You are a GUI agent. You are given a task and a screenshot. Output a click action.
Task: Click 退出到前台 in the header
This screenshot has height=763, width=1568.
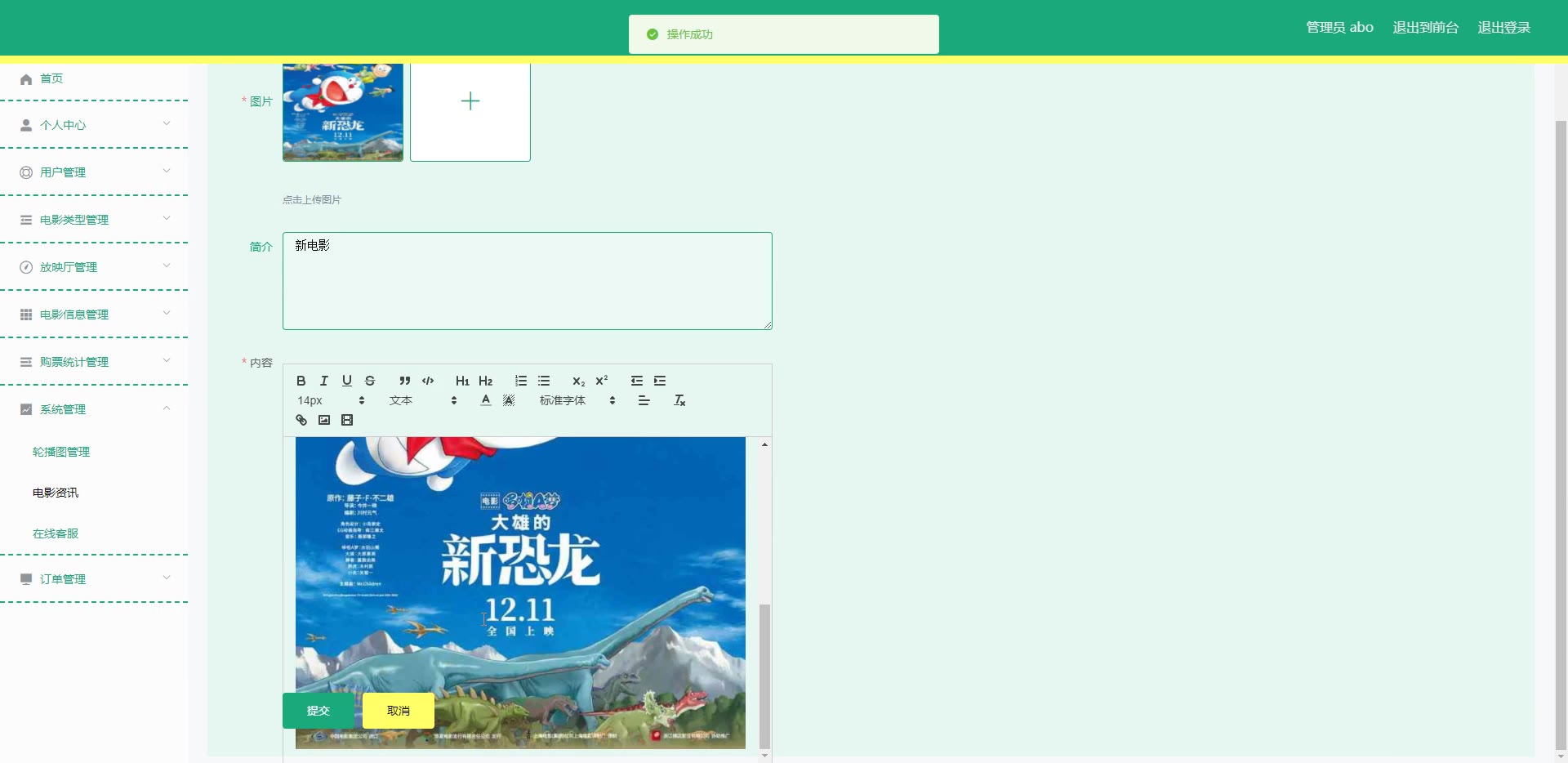(1425, 28)
